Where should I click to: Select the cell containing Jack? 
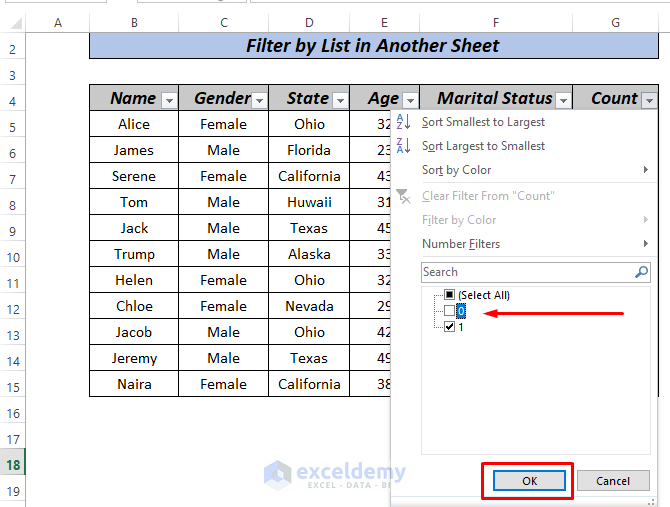click(x=134, y=228)
